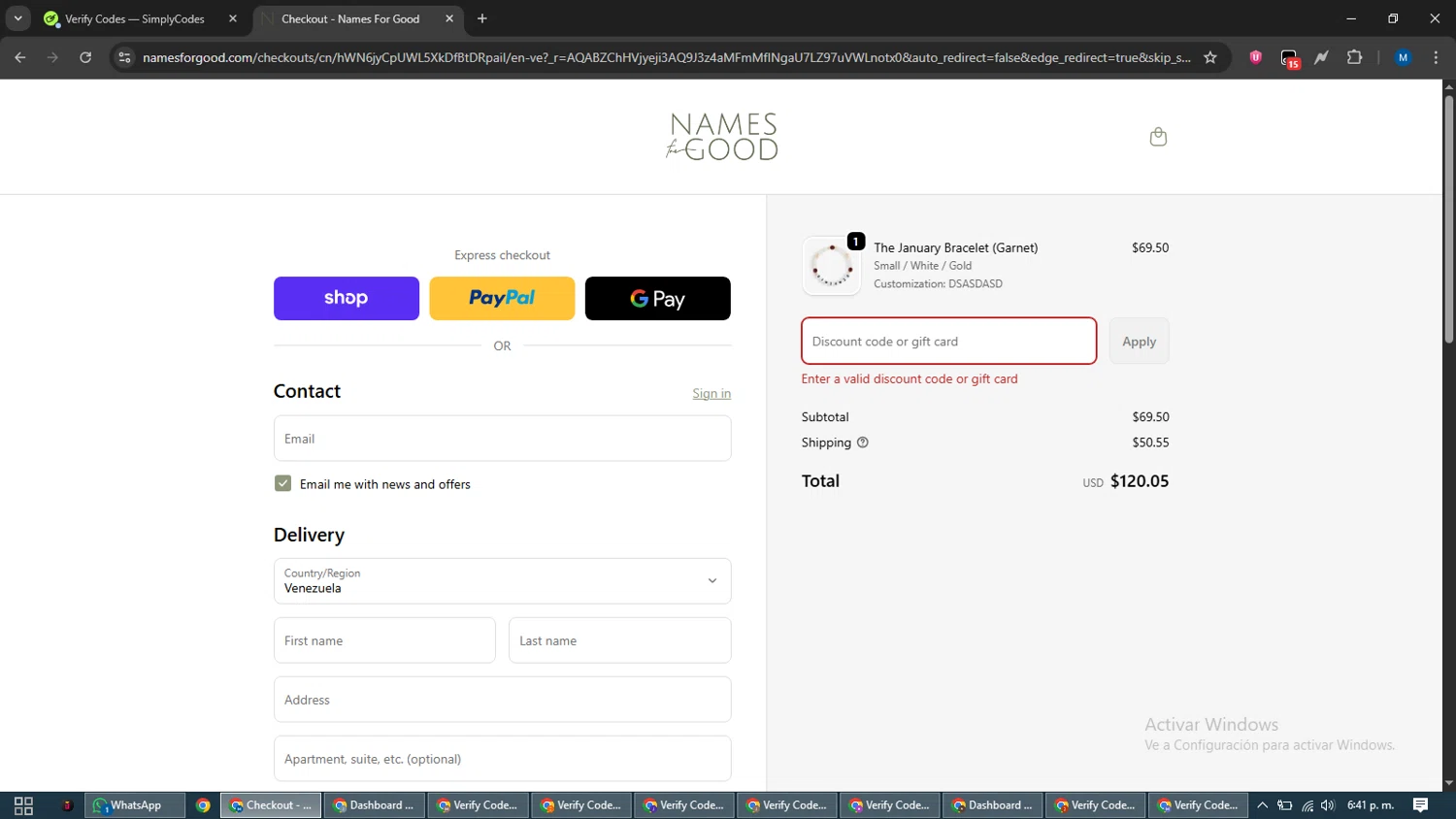Click the product title The January Bracelet (Garnet)
Viewport: 1456px width, 819px height.
coord(956,247)
